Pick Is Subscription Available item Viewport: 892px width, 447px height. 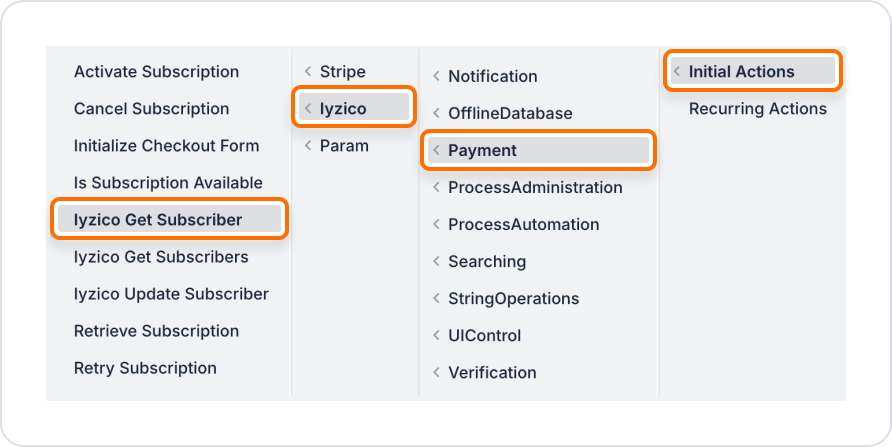coord(168,183)
